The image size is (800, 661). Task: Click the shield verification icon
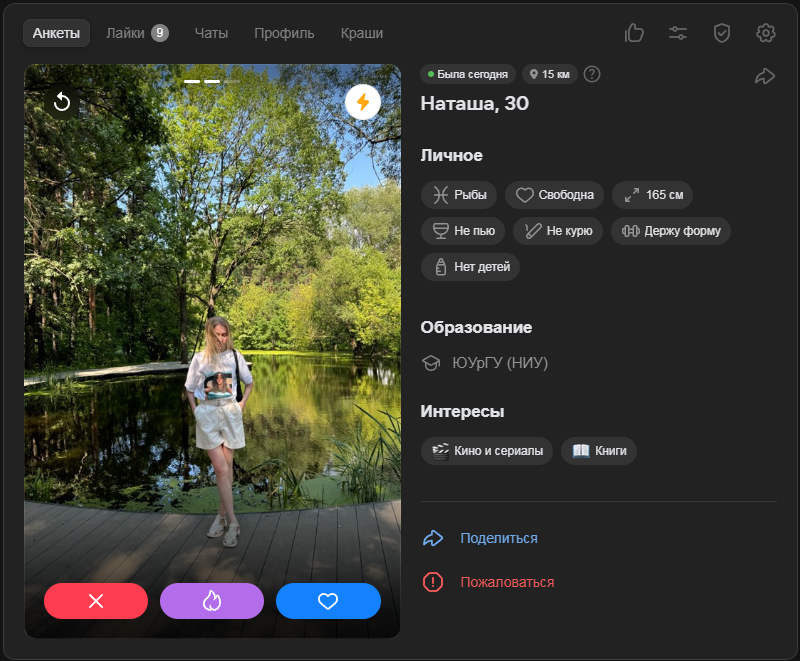[722, 33]
